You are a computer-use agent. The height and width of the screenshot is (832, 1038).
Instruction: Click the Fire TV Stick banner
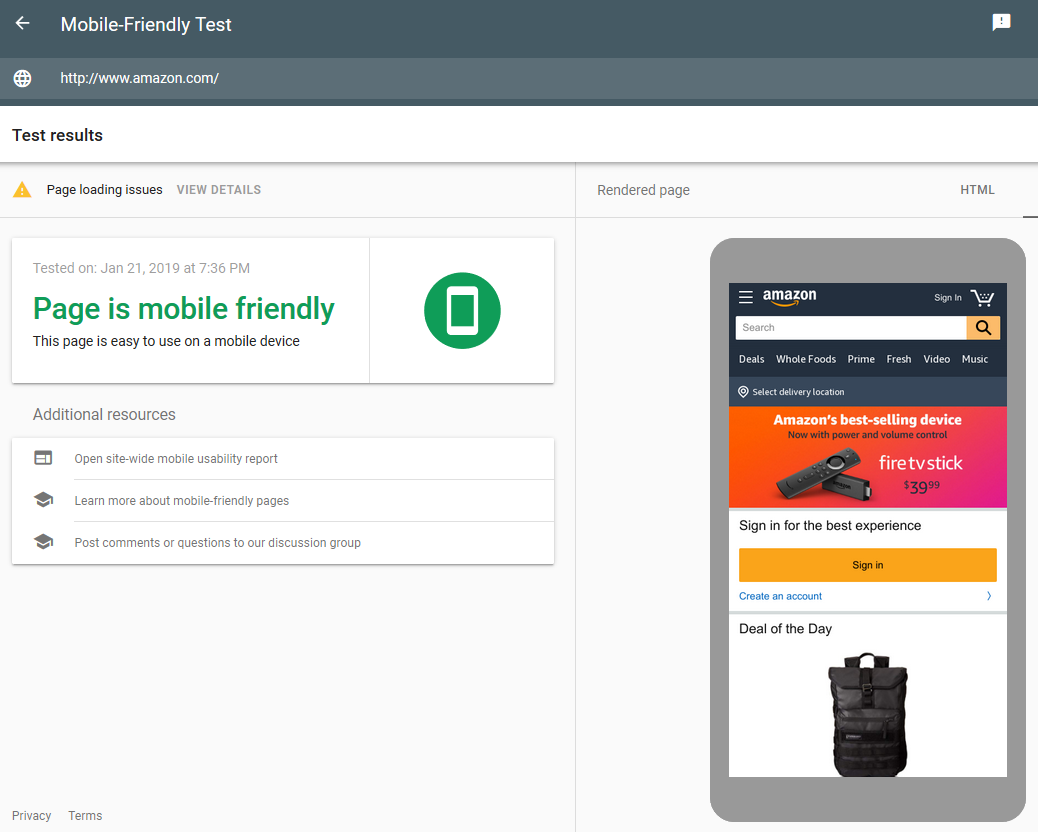[867, 457]
